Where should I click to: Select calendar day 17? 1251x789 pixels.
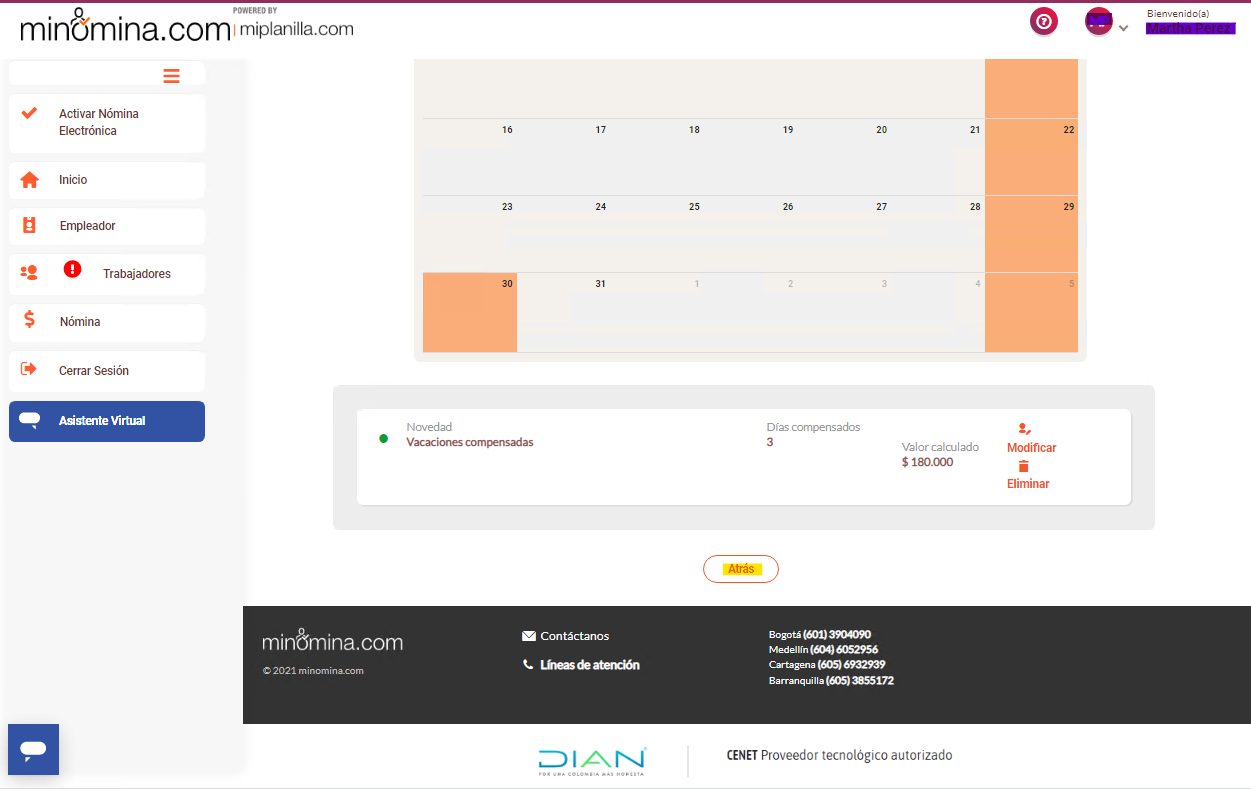coord(564,157)
